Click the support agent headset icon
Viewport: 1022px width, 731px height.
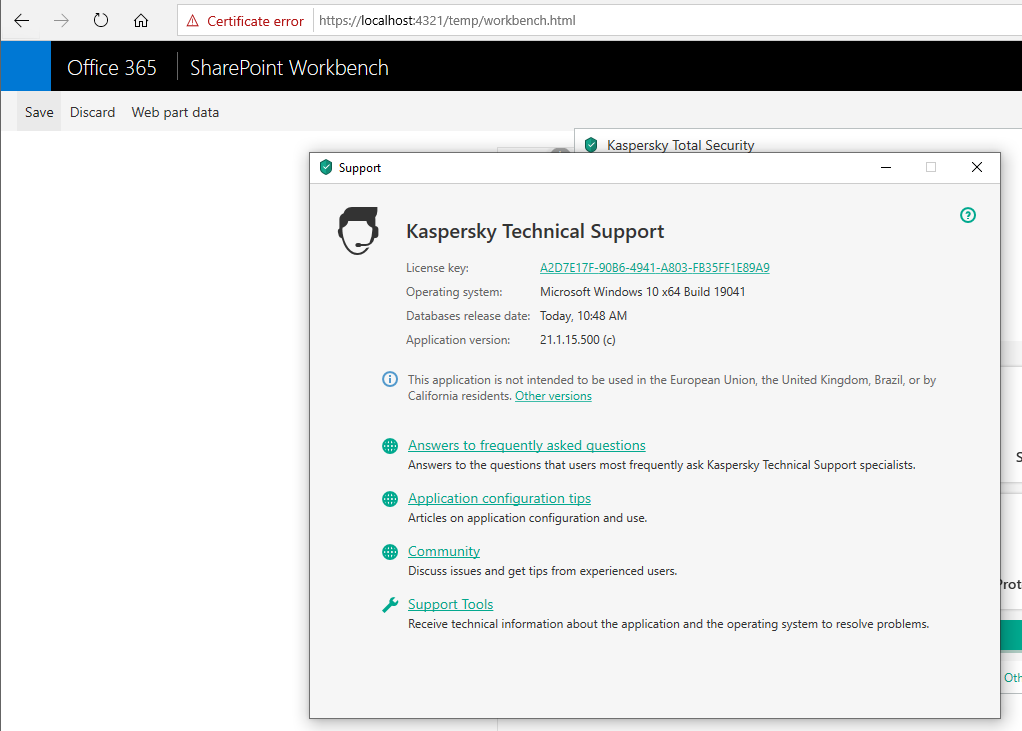(x=358, y=231)
